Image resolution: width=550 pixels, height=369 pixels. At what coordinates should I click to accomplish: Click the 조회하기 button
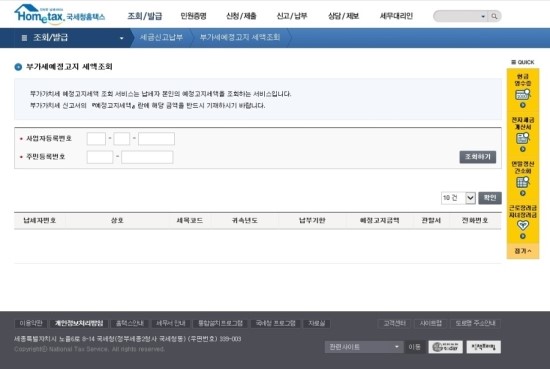pos(478,157)
